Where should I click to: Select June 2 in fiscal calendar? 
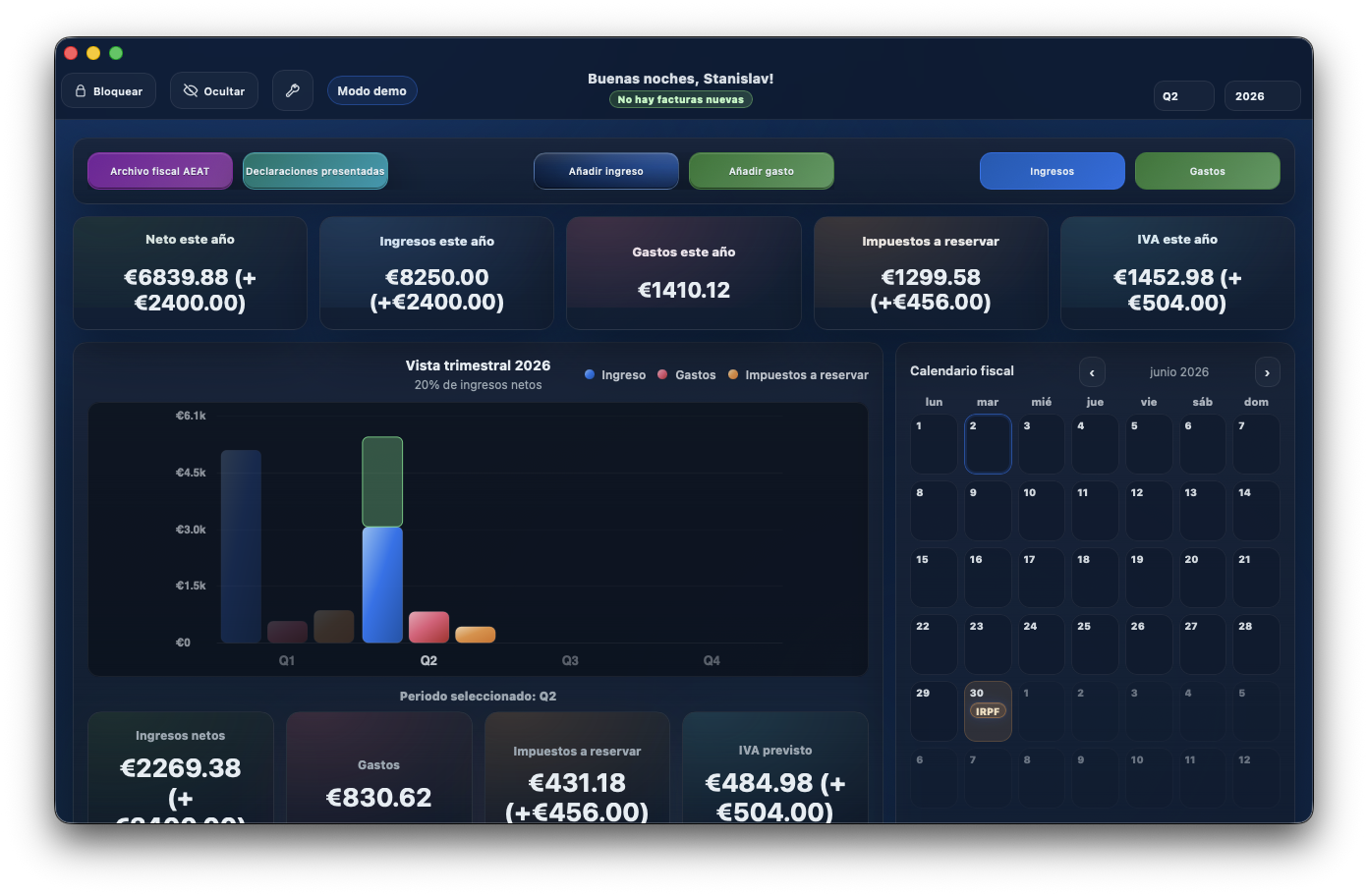click(988, 444)
